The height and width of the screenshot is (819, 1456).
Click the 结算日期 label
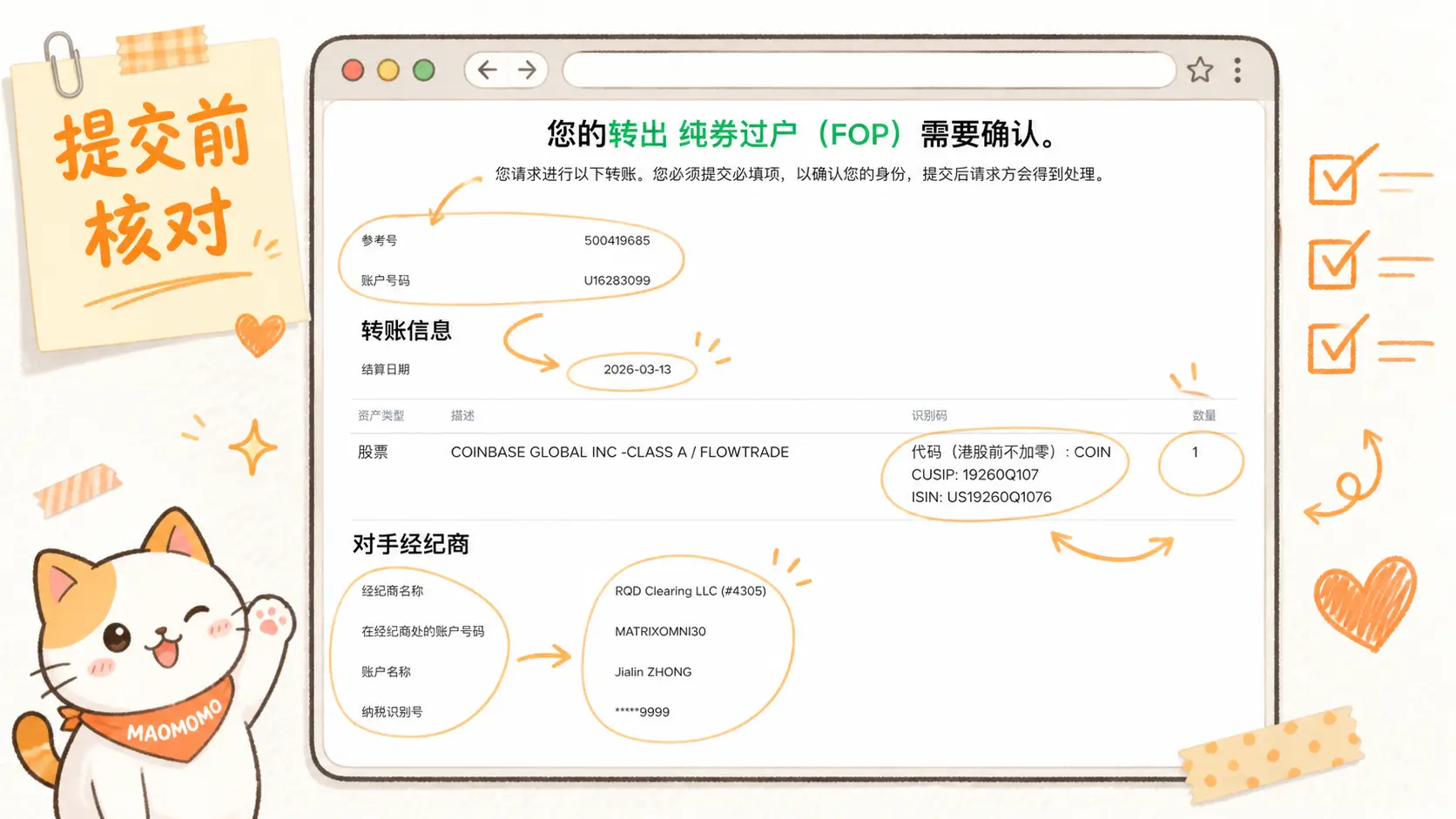pos(385,369)
